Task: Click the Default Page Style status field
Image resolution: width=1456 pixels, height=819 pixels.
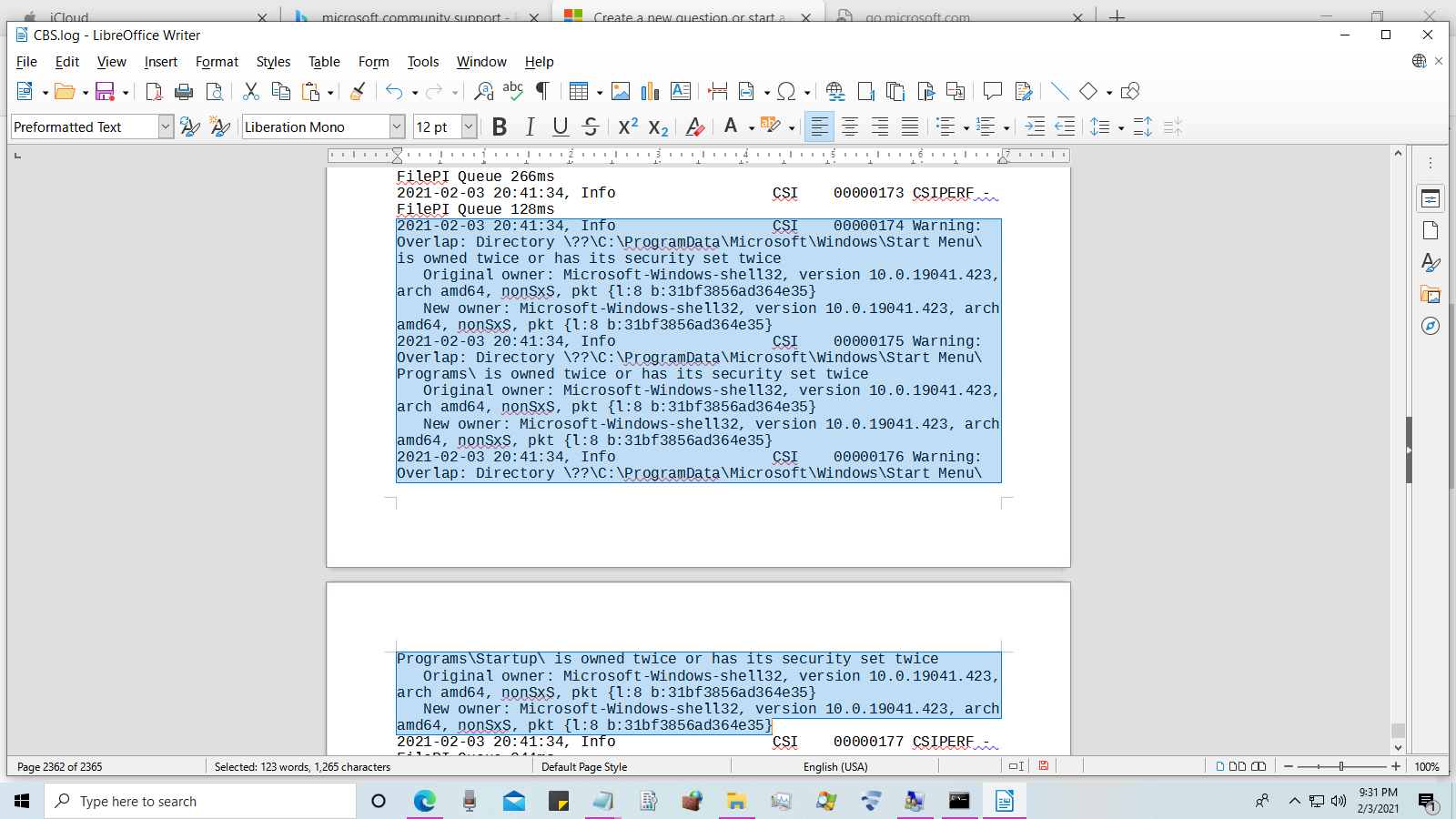Action: click(584, 767)
